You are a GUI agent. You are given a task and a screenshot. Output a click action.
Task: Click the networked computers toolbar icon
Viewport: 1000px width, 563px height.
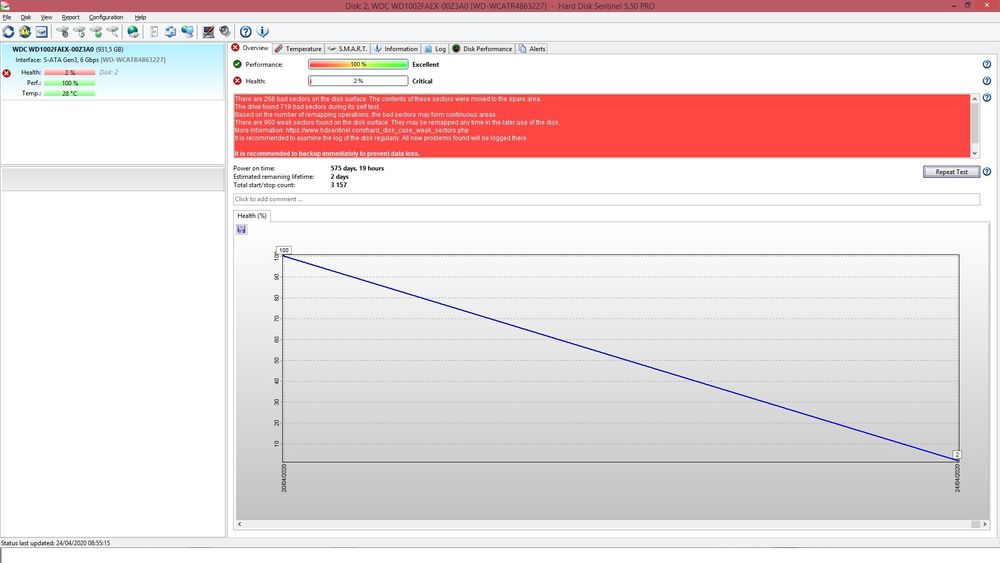coord(187,31)
